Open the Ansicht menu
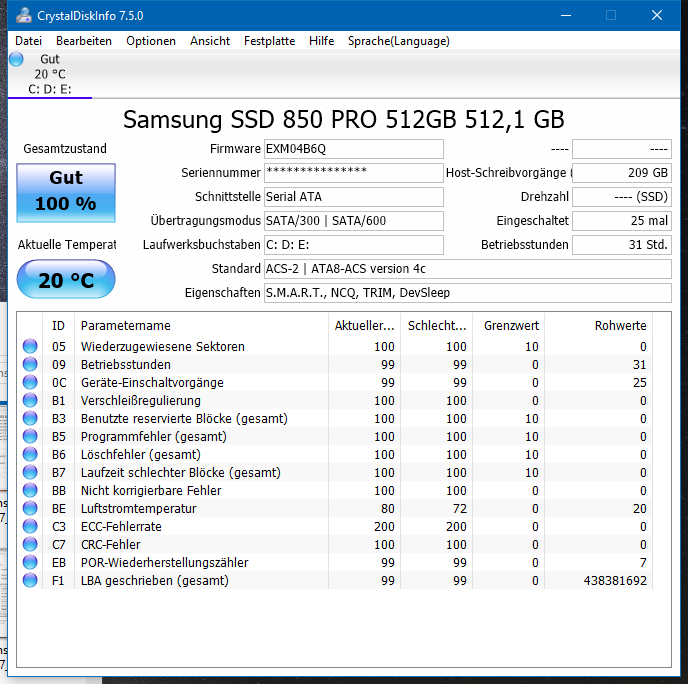Viewport: 688px width, 684px height. coord(210,41)
